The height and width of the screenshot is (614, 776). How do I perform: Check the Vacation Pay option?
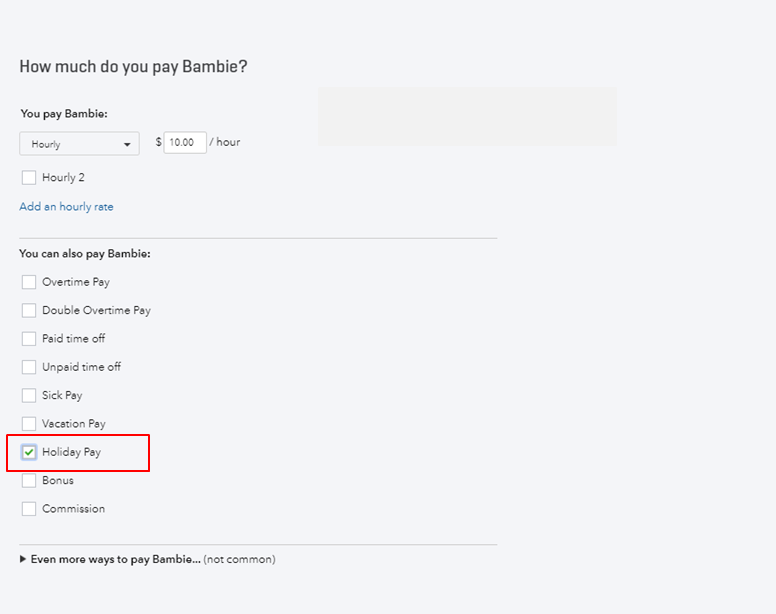tap(29, 424)
